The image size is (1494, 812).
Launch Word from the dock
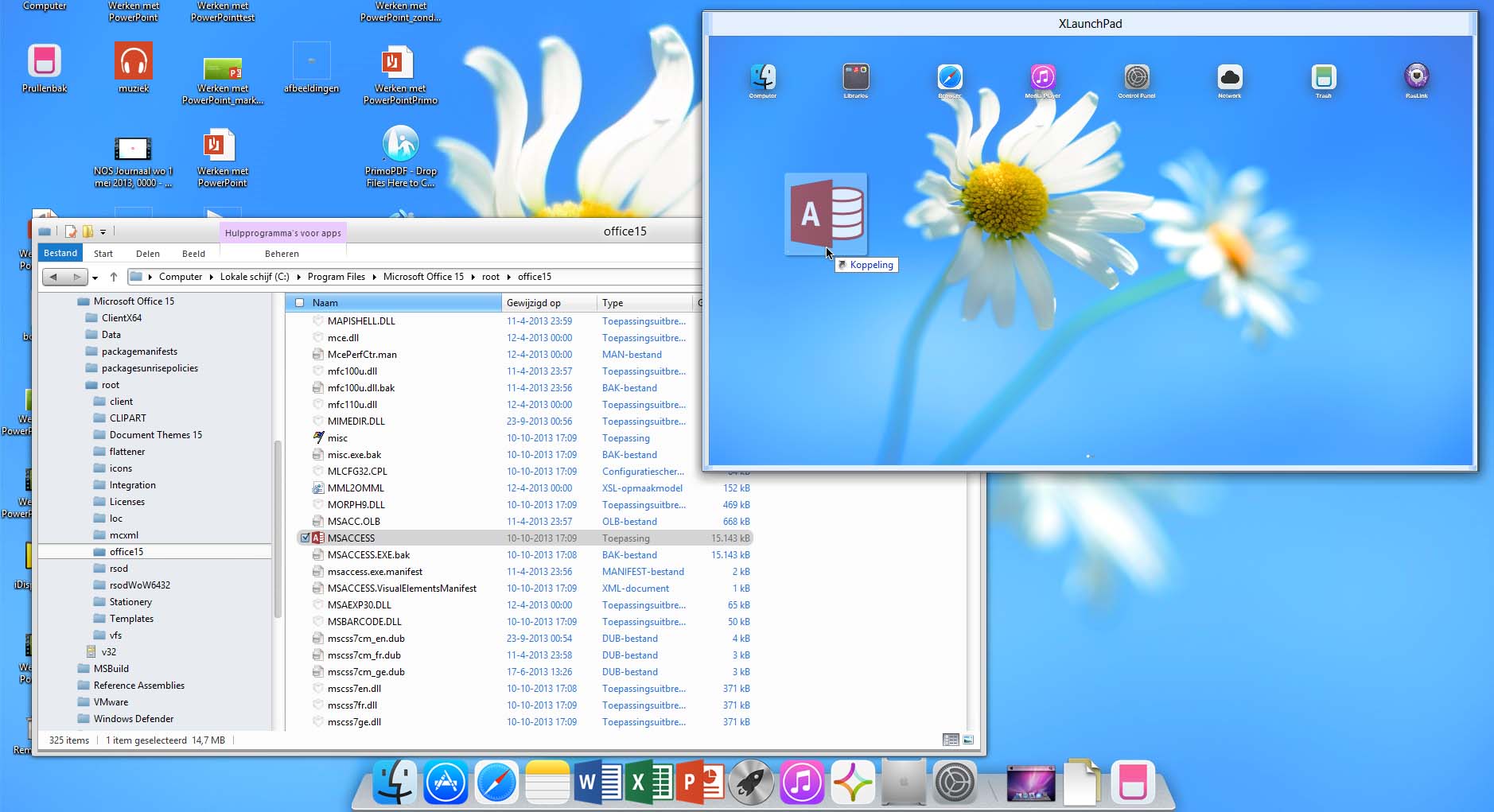(598, 783)
